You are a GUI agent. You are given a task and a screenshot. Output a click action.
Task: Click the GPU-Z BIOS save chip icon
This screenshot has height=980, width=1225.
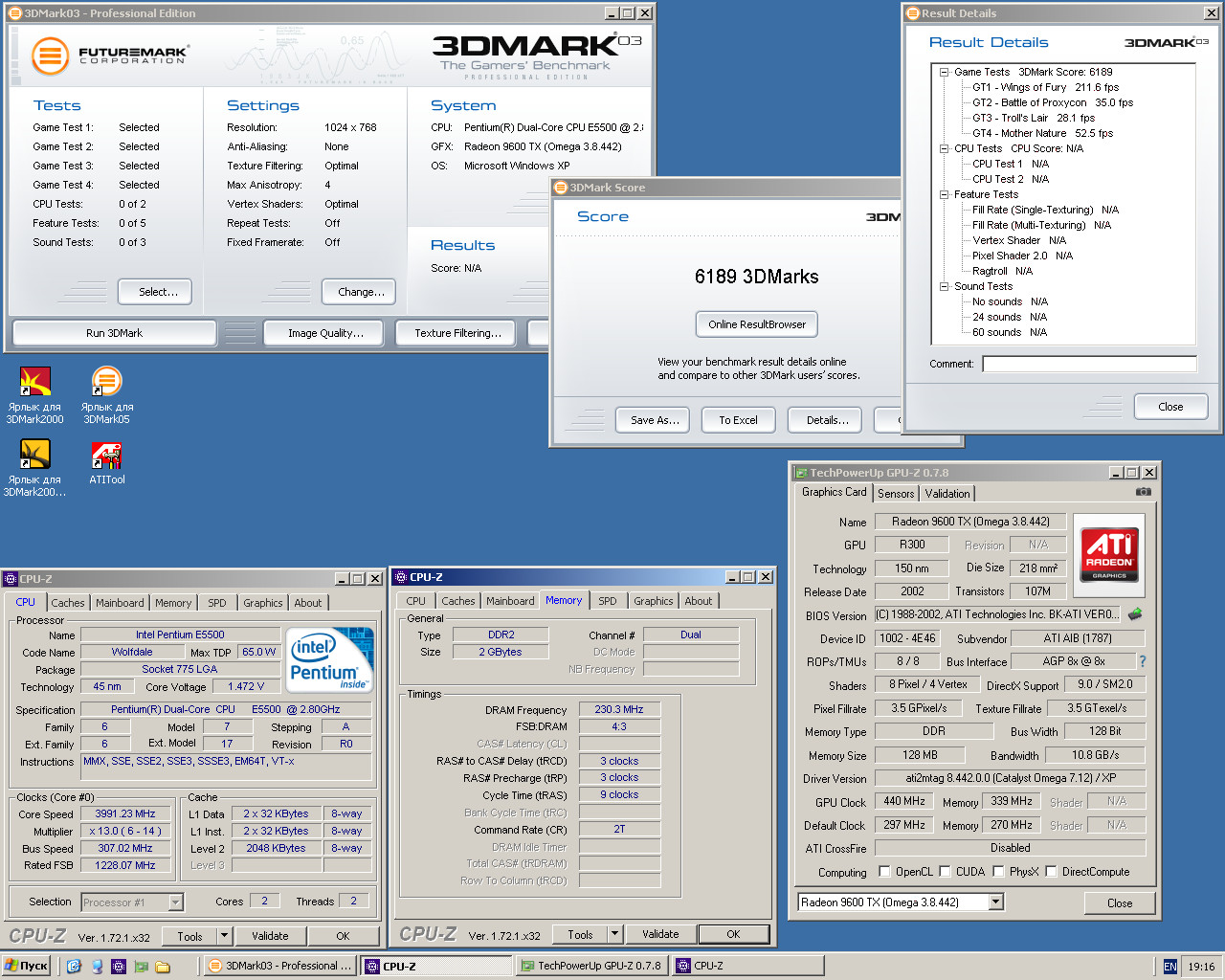tap(1136, 614)
